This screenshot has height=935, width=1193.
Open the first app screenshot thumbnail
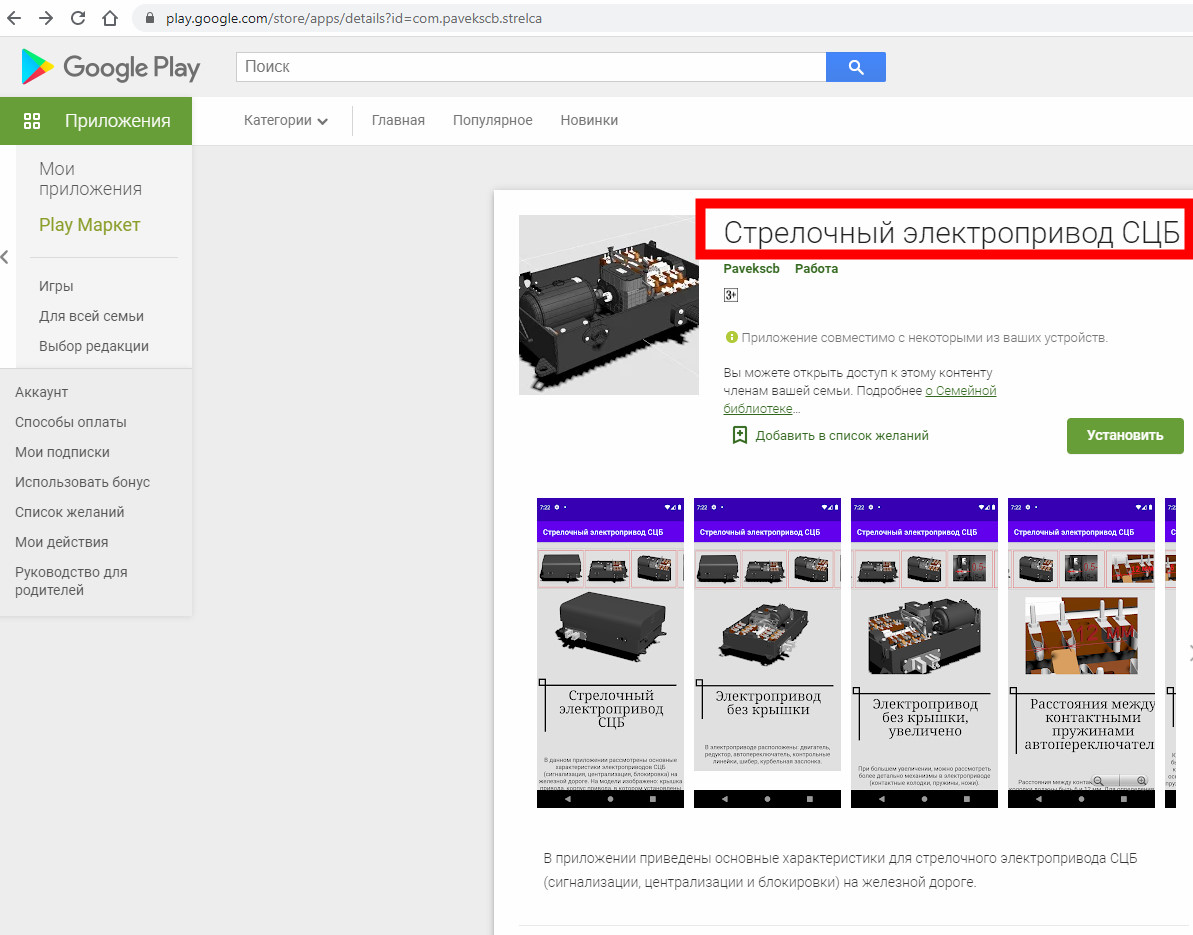pos(610,652)
